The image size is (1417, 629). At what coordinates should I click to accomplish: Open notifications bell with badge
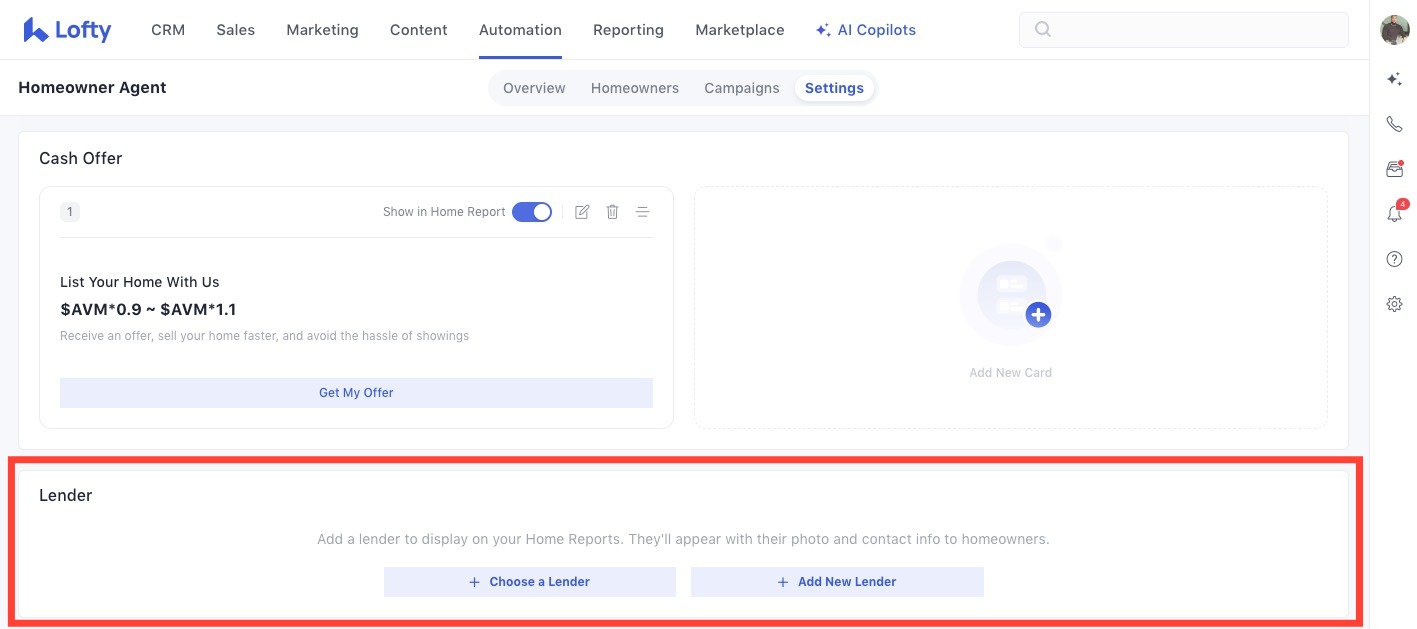(1394, 213)
